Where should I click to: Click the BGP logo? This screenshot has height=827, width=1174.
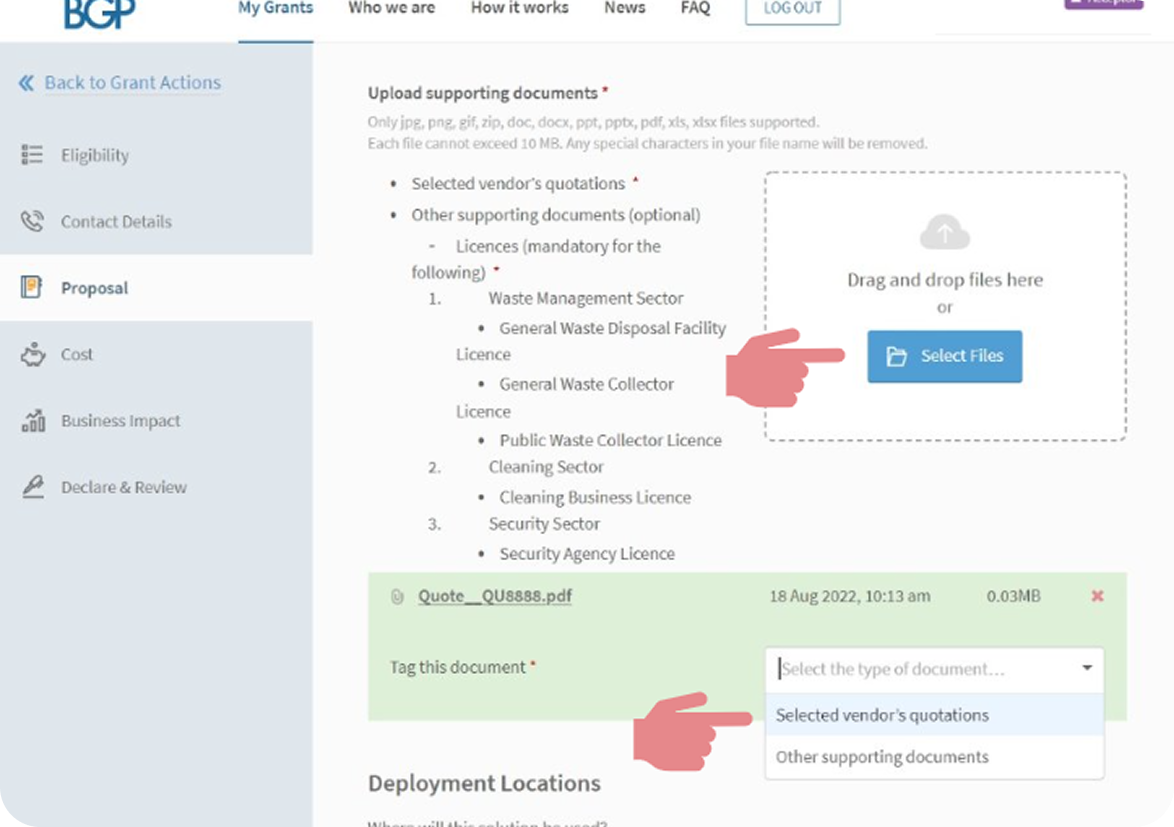(99, 13)
